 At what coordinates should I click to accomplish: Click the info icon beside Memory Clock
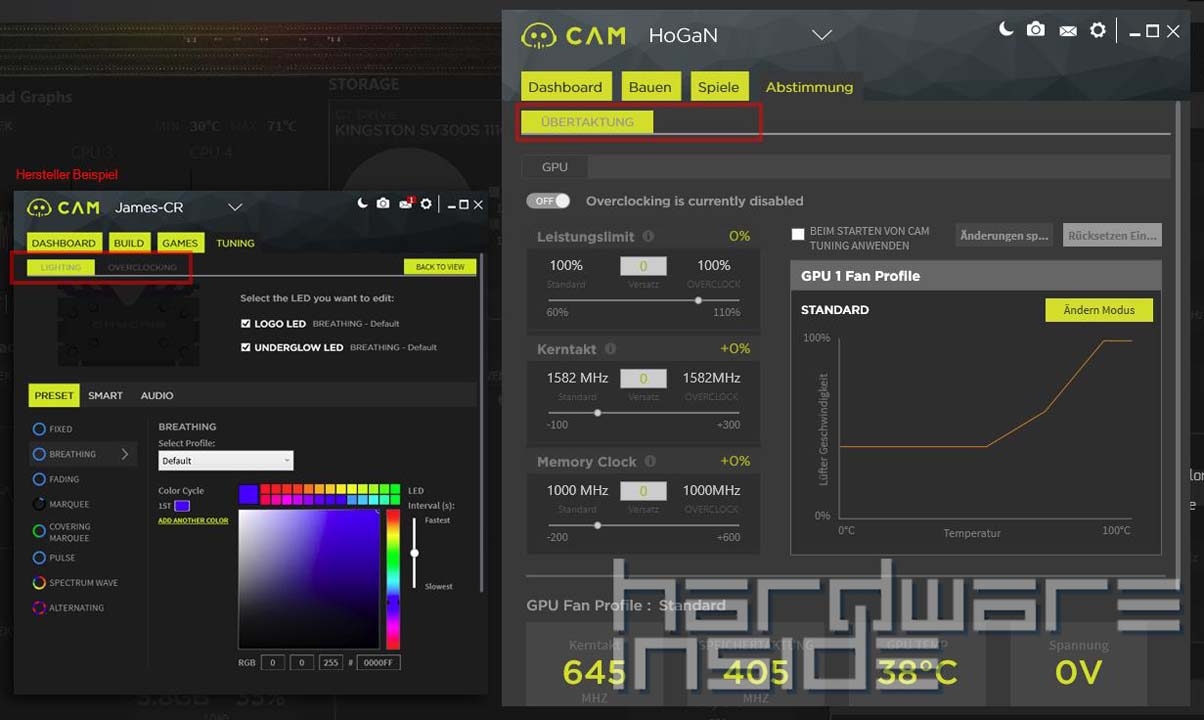[x=650, y=461]
